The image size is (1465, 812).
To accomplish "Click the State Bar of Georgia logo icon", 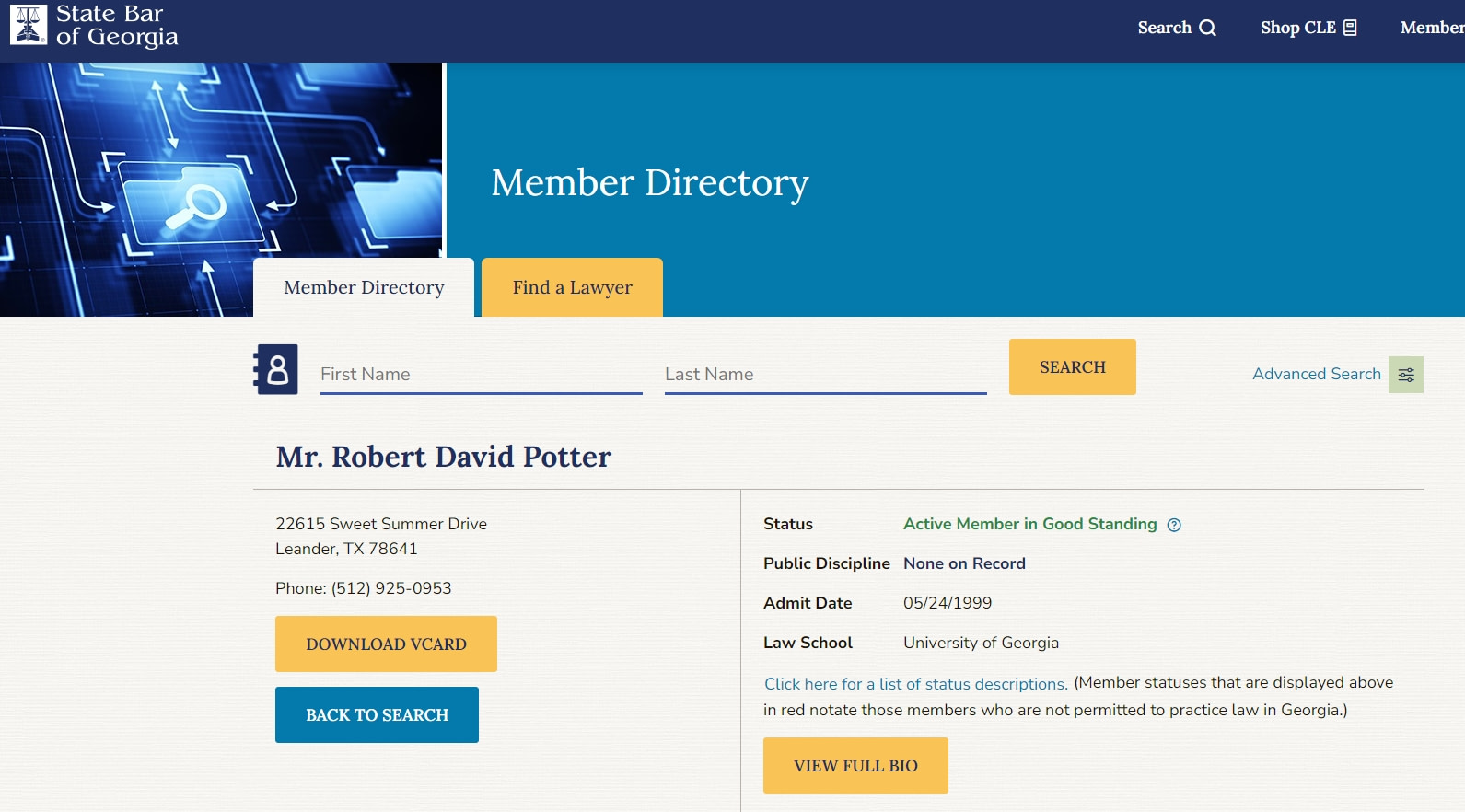I will point(29,25).
